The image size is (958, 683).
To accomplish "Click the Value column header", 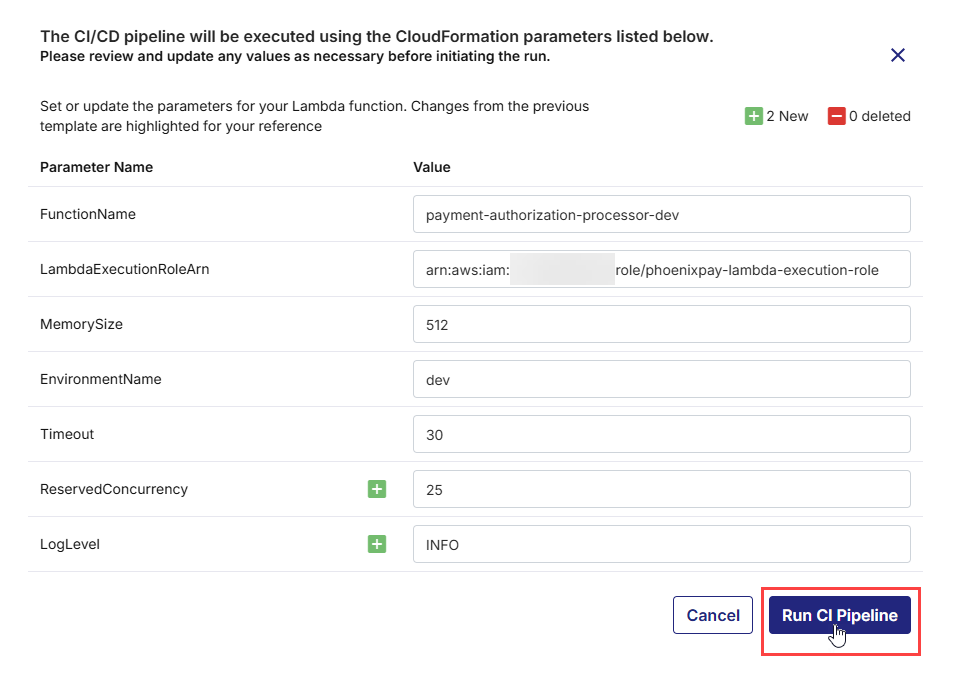I will click(x=432, y=167).
